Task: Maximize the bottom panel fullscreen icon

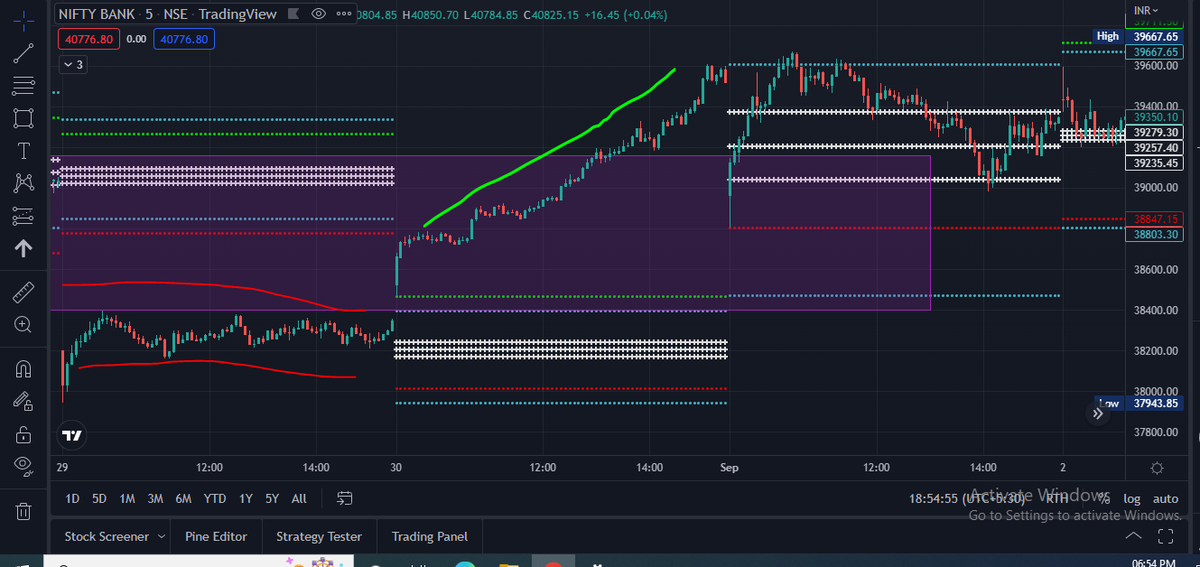Action: [1164, 536]
